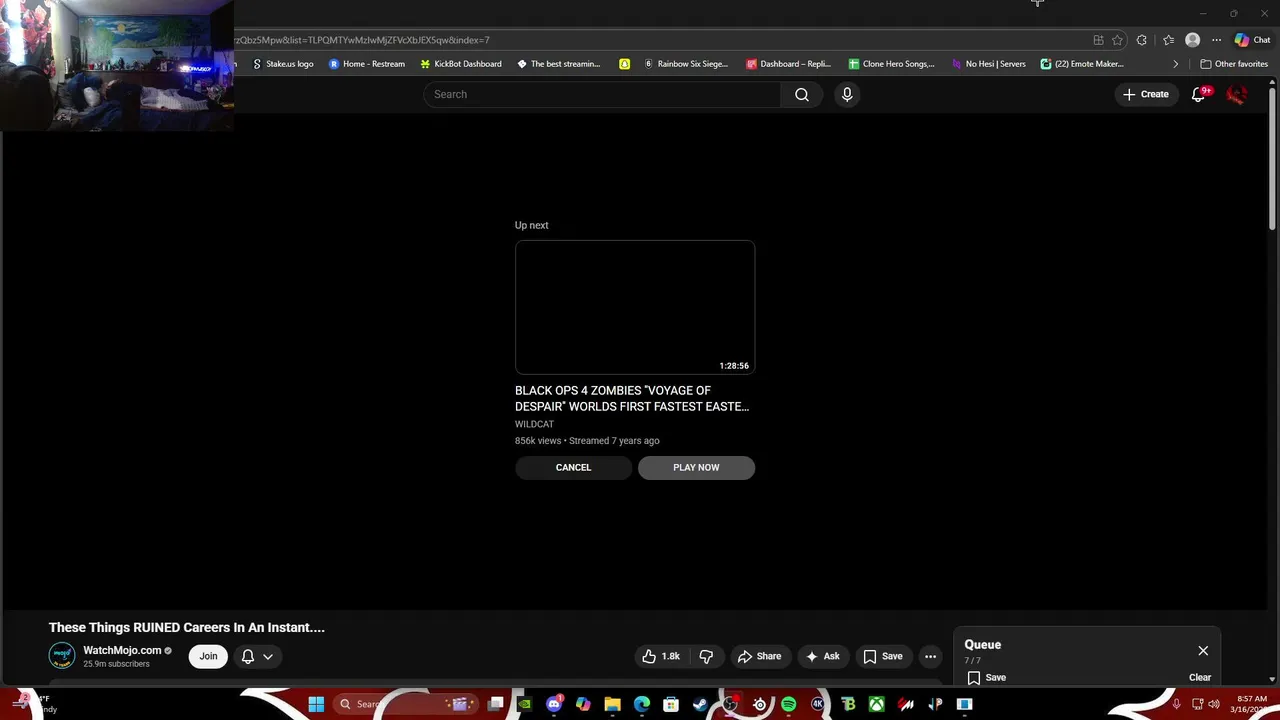Open Xbox app from the taskbar
Screen dimensions: 1280x720
click(x=876, y=704)
